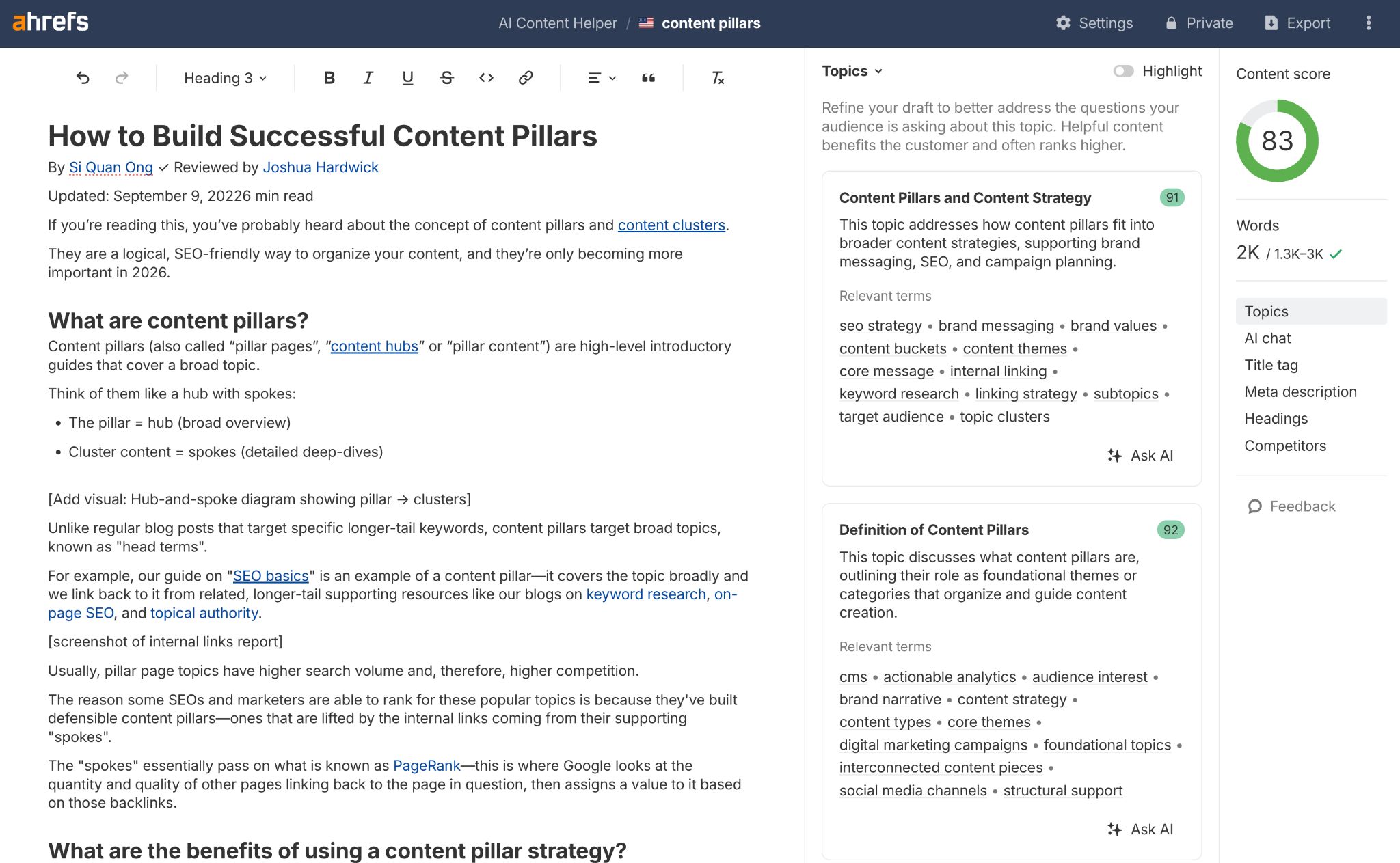
Task: Format text as a blockquote
Action: tap(648, 78)
